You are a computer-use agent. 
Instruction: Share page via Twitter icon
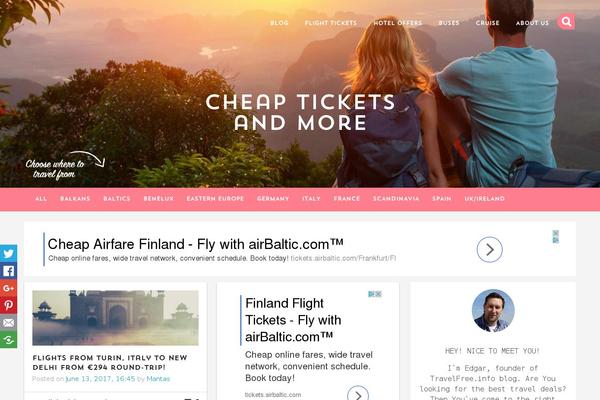(x=8, y=253)
